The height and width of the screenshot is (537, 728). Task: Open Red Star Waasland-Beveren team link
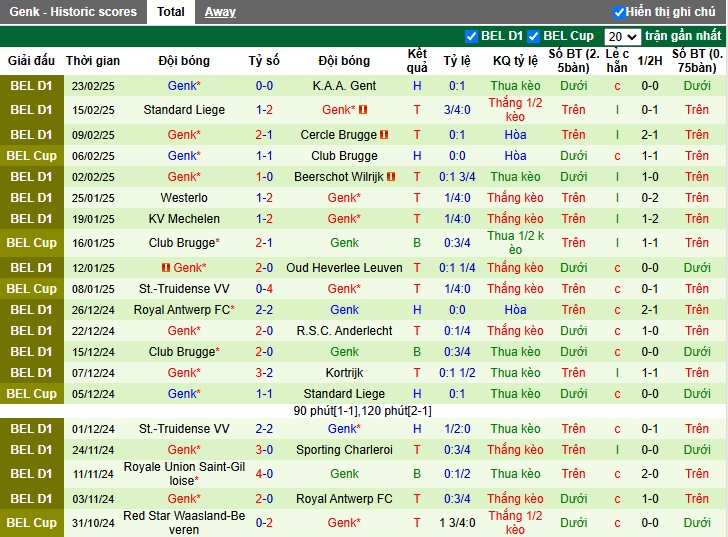pyautogui.click(x=184, y=523)
